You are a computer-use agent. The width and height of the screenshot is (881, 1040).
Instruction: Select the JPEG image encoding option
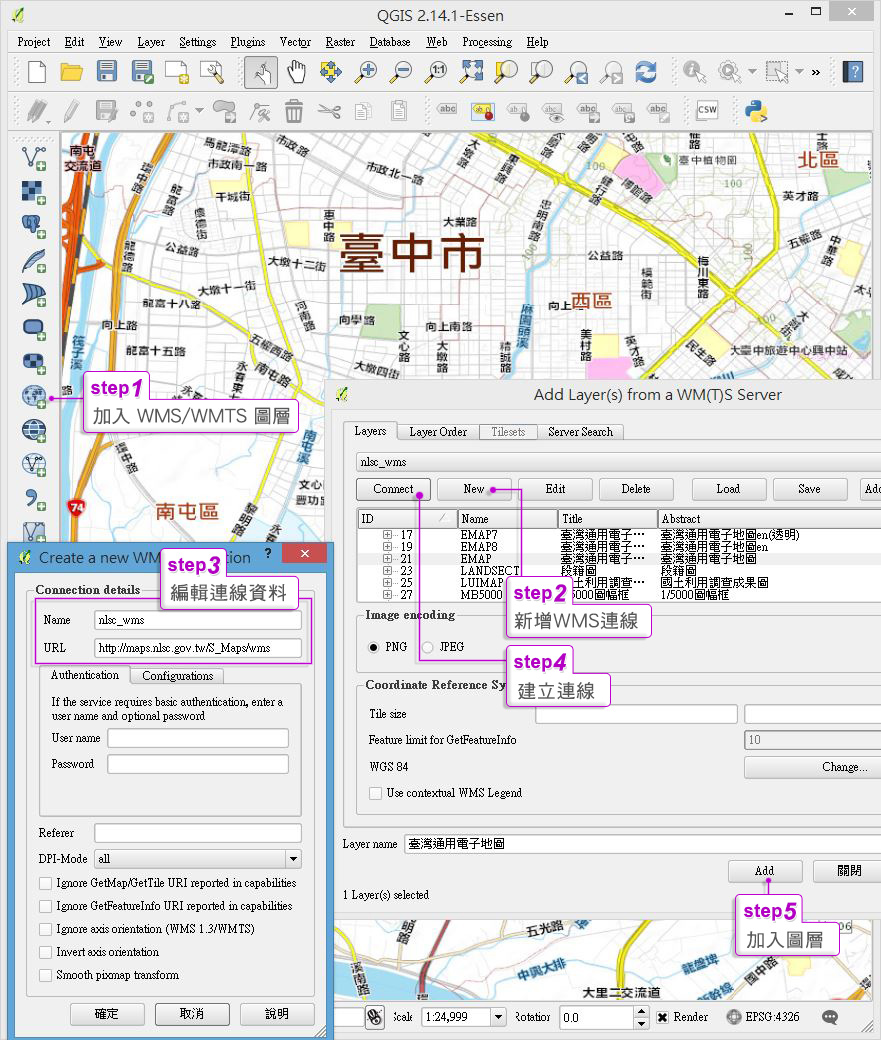point(428,647)
